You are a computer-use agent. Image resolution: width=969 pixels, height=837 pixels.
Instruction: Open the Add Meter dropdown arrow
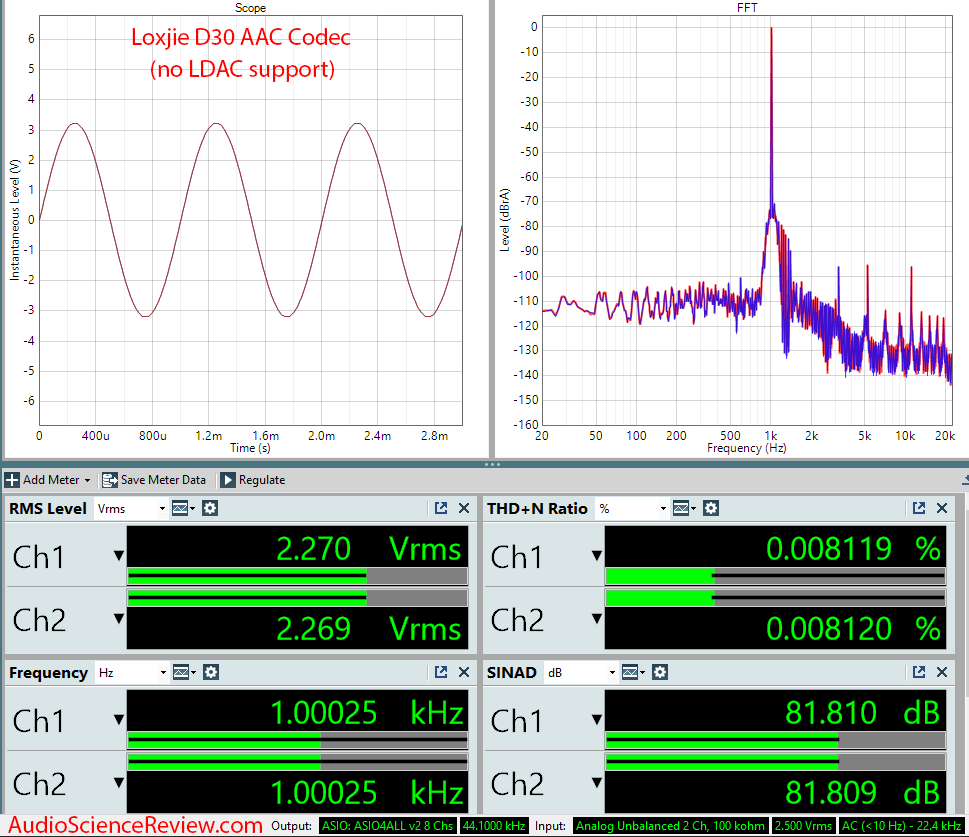[87, 480]
